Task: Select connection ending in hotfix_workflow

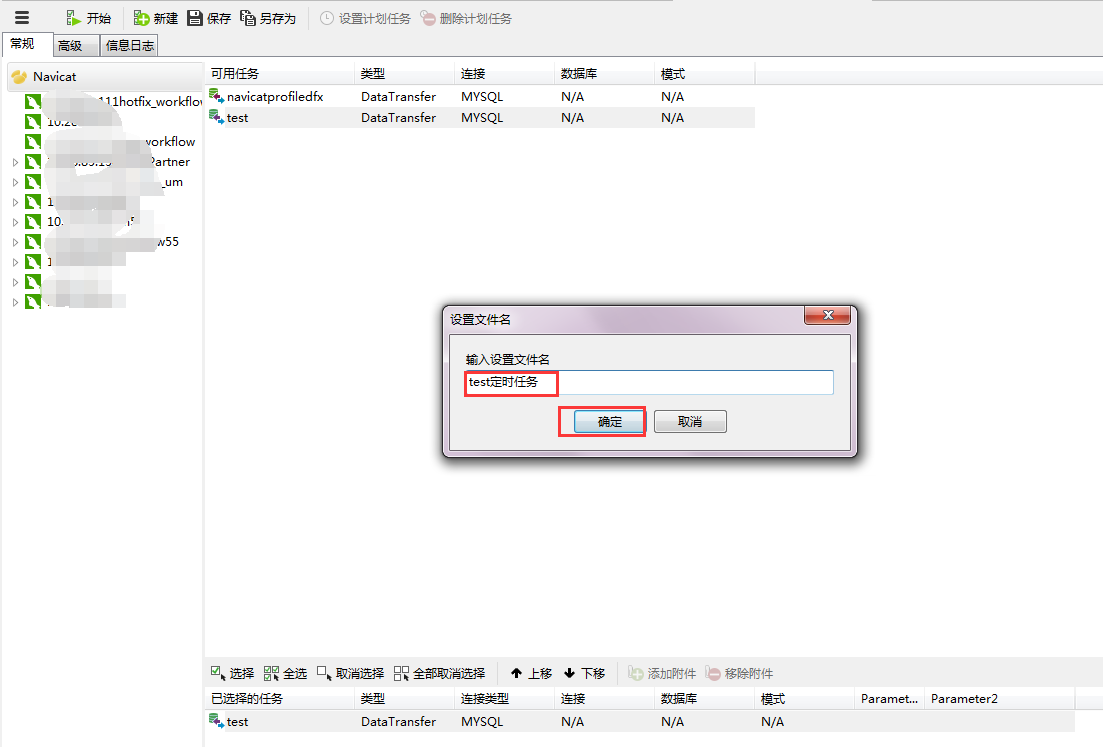Action: pos(114,102)
